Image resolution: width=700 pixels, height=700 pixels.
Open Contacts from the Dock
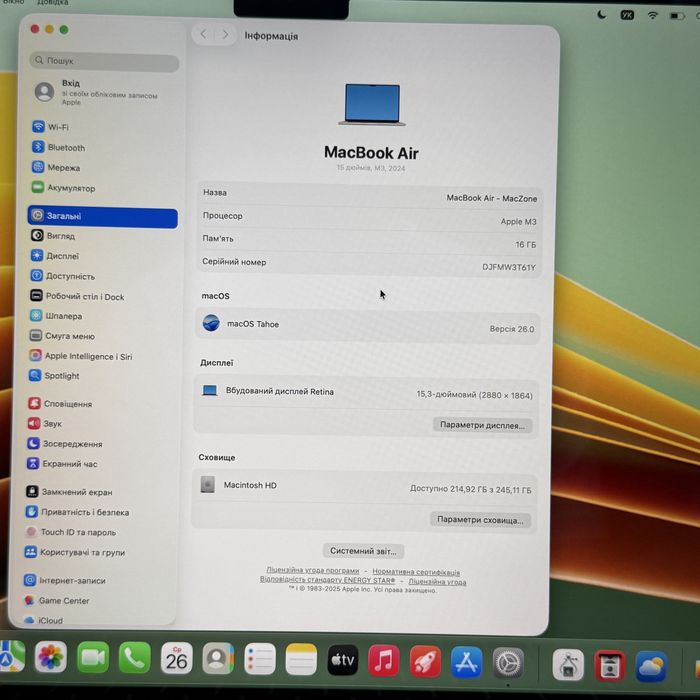[218, 658]
